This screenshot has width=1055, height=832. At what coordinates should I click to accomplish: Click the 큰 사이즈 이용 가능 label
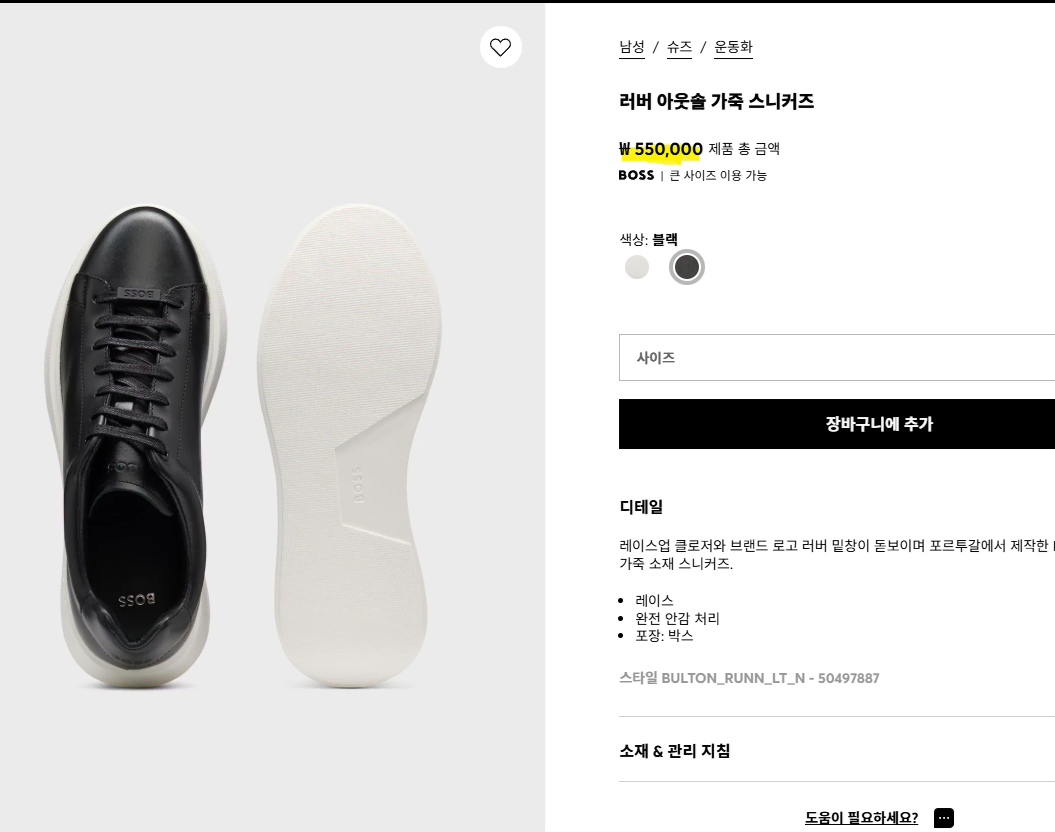click(x=718, y=176)
